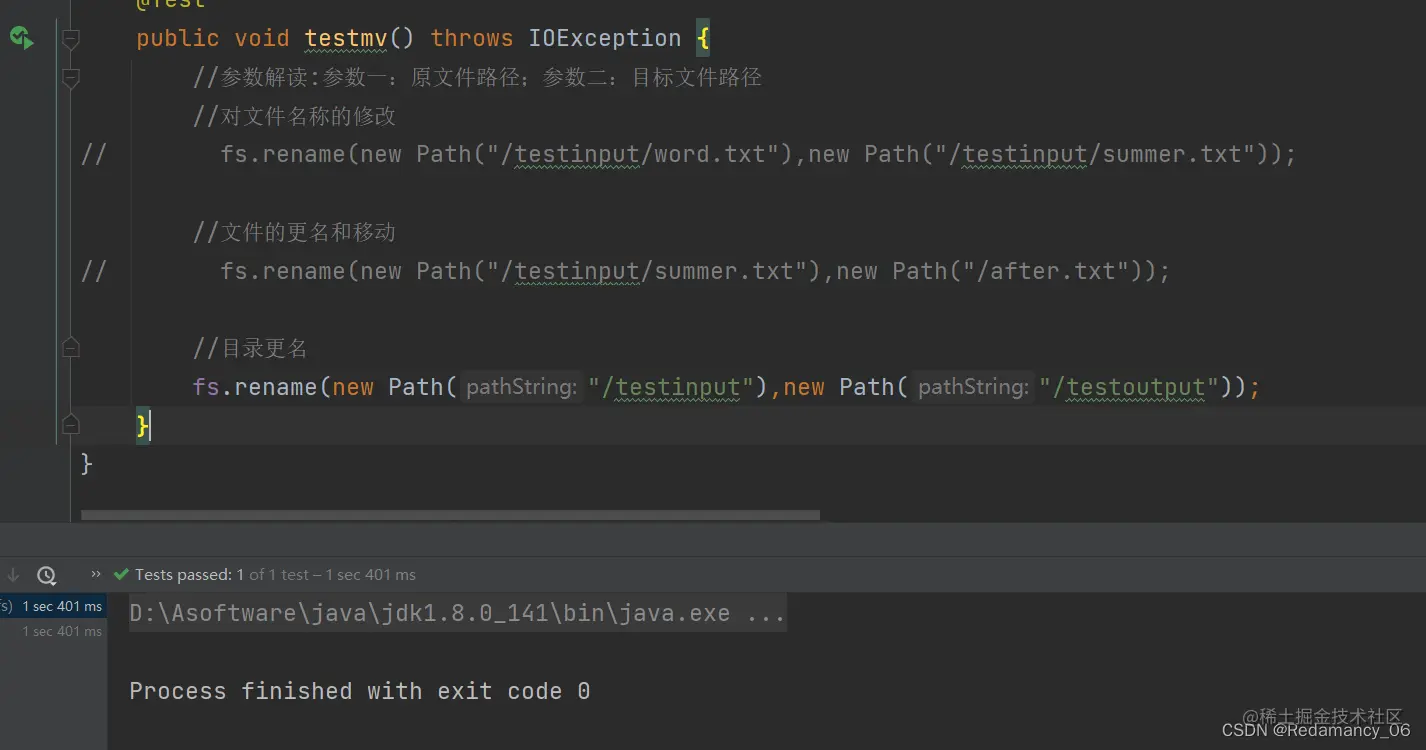Click the IOException type in signature
Screen dimensions: 1426x750
pyautogui.click(x=604, y=38)
